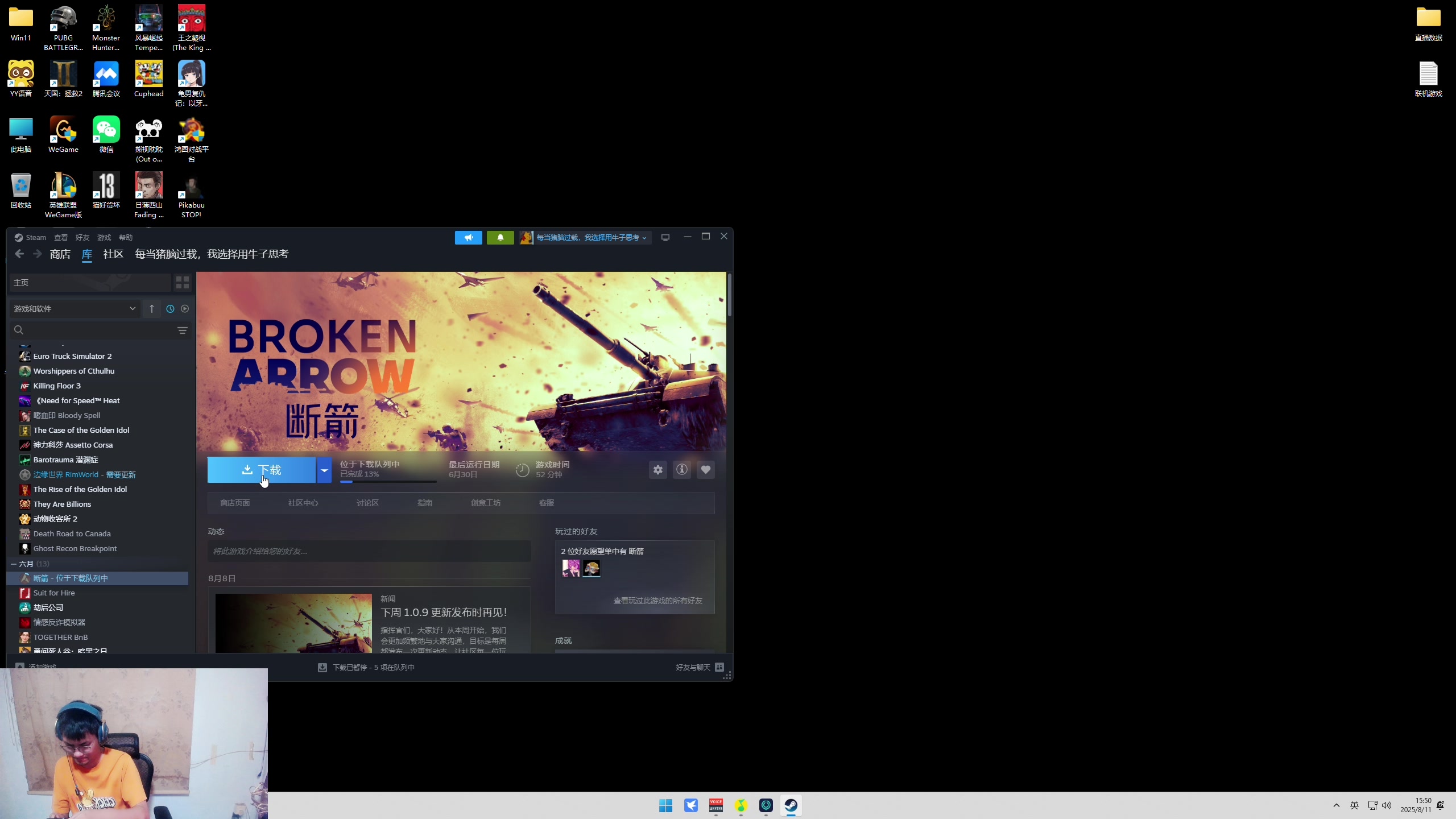The height and width of the screenshot is (819, 1456).
Task: Go forward with the Steam forward arrow
Action: coord(37,254)
